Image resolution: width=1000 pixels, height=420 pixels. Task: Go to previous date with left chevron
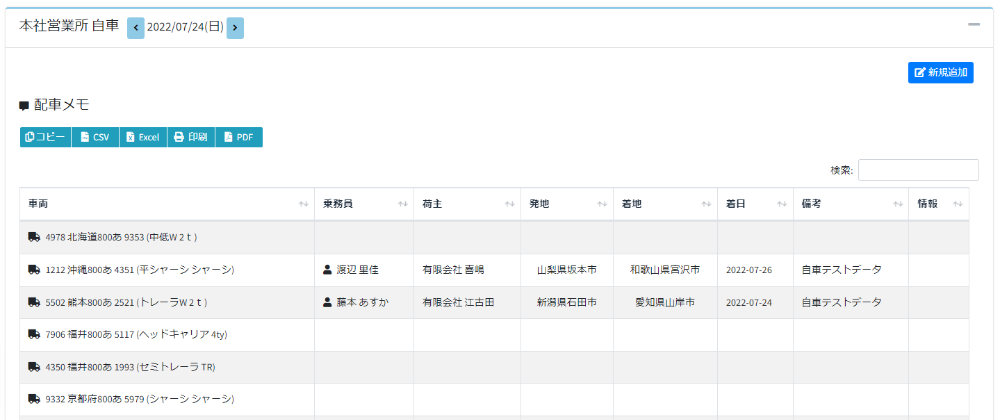(x=136, y=28)
